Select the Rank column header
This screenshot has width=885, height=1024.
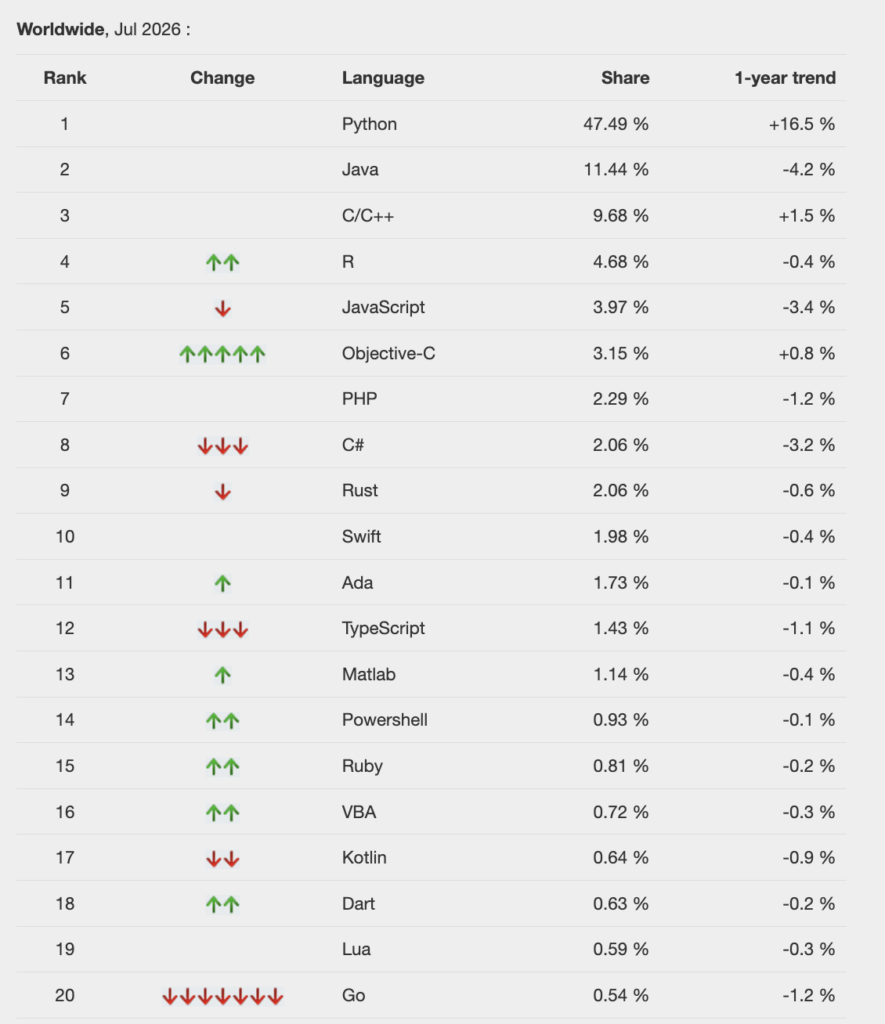(x=65, y=78)
